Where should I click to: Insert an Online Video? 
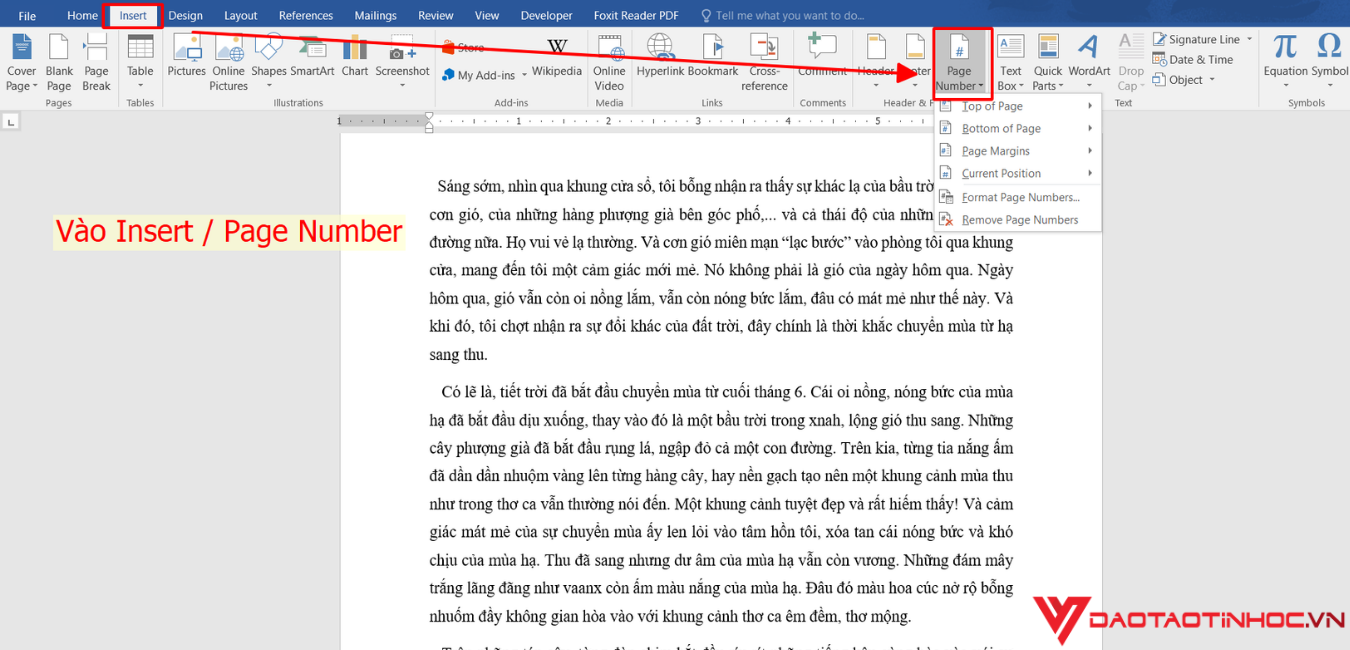pos(609,60)
